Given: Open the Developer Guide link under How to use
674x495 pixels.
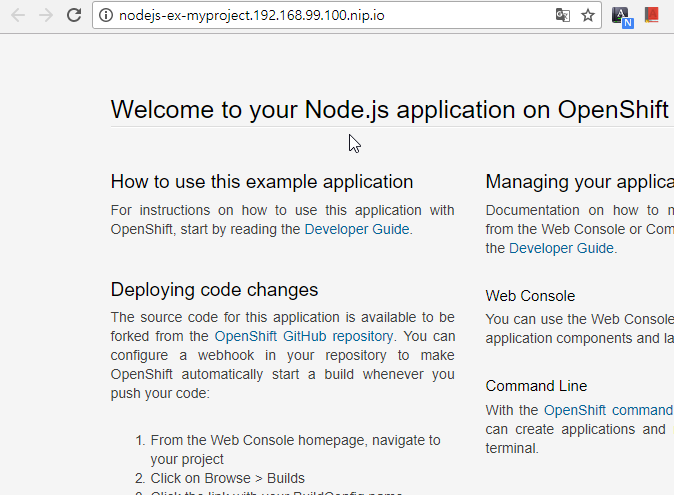Looking at the screenshot, I should tap(357, 229).
